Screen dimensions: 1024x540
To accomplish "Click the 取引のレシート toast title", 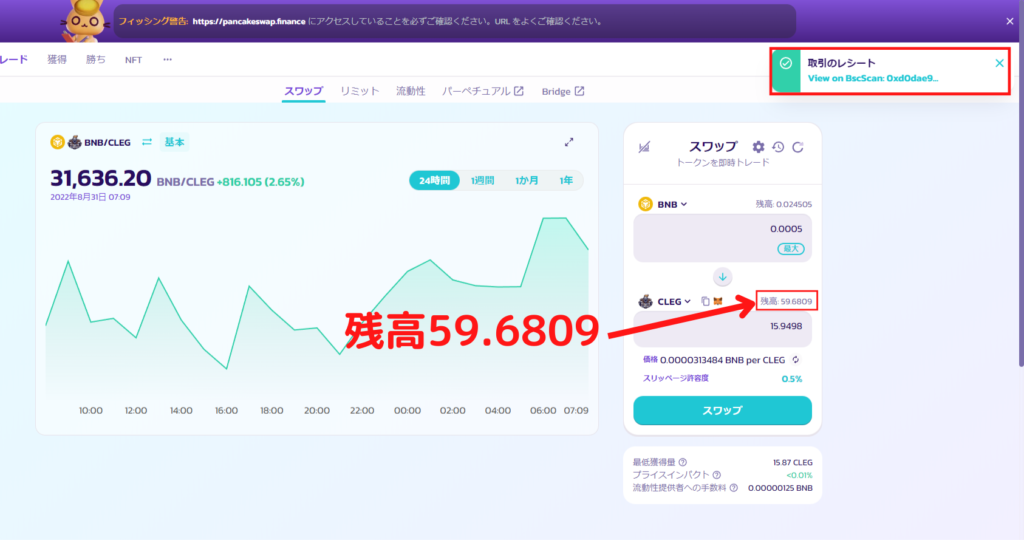I will (841, 63).
